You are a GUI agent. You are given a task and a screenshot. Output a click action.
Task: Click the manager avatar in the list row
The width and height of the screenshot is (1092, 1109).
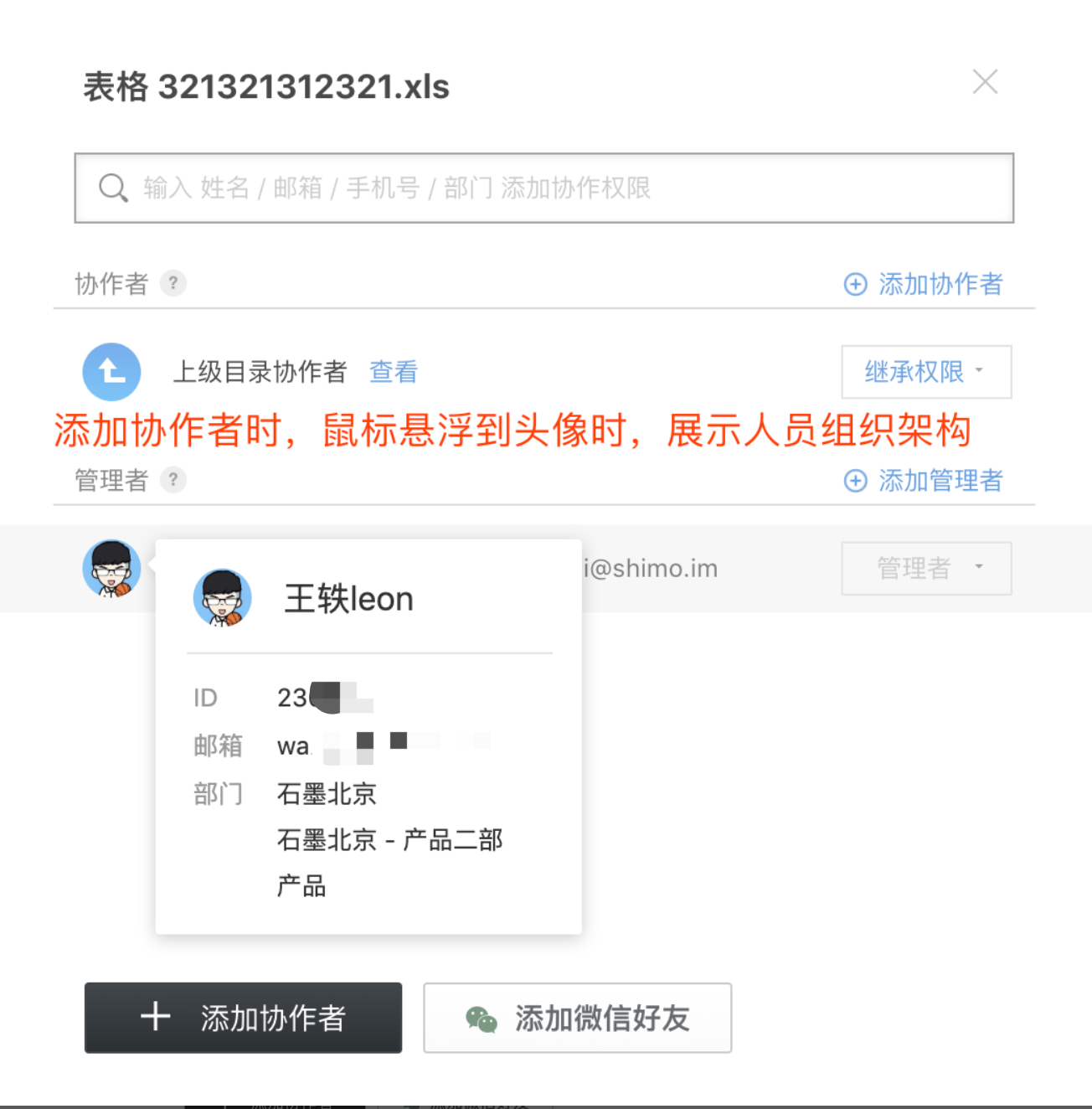click(111, 569)
